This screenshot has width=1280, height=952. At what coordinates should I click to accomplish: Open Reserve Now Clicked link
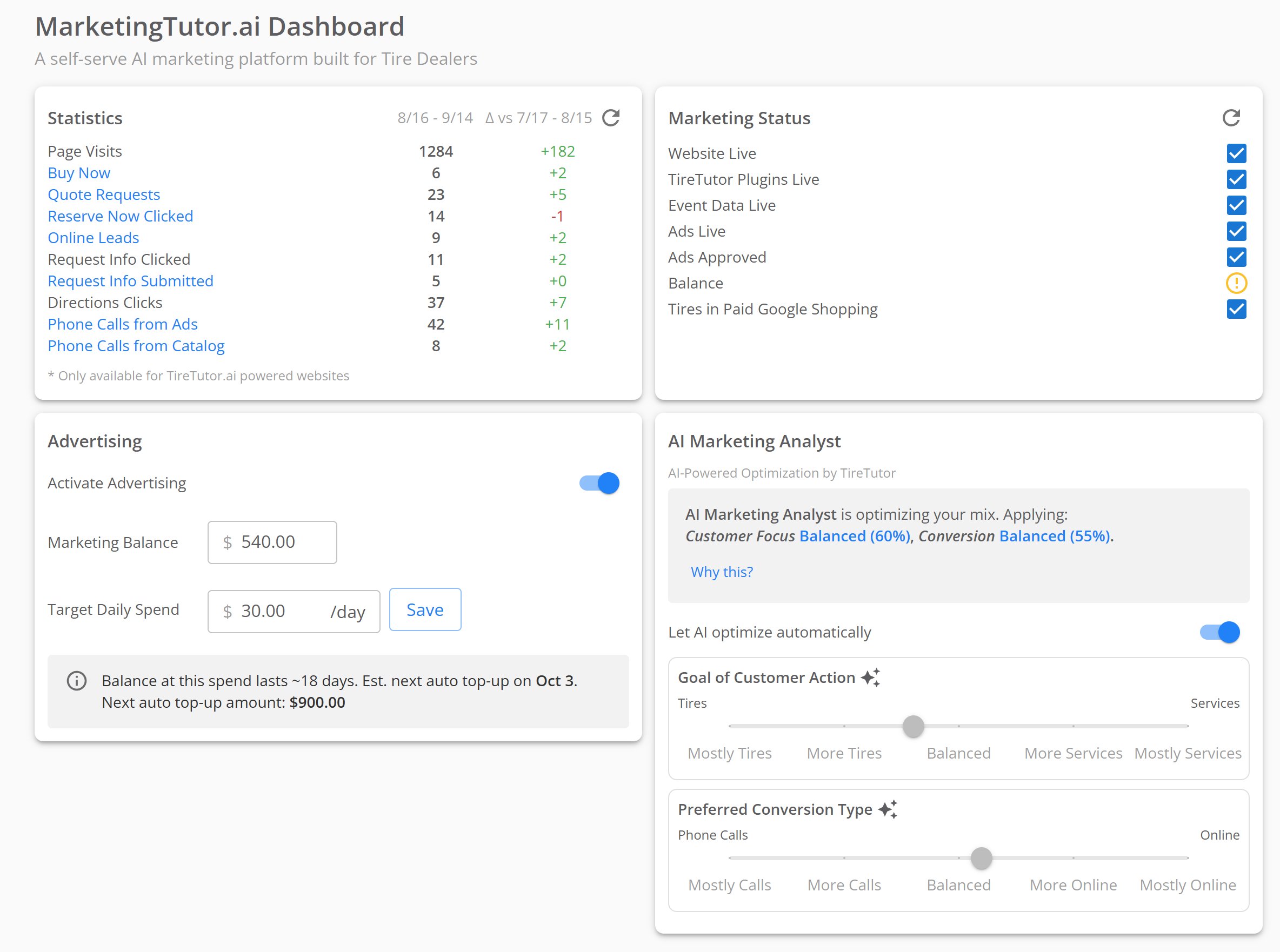point(121,216)
